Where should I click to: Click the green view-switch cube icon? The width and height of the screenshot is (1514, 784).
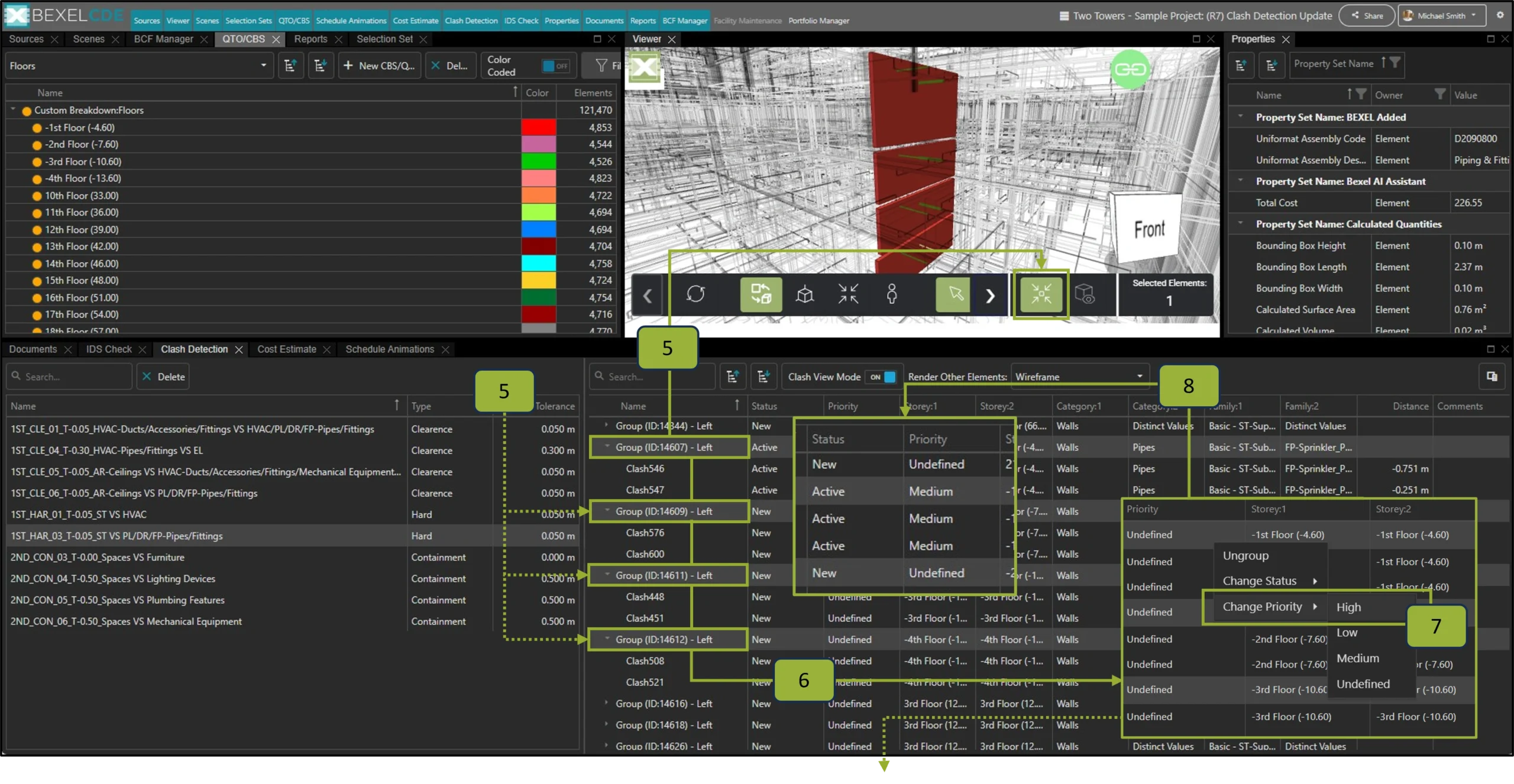(761, 294)
